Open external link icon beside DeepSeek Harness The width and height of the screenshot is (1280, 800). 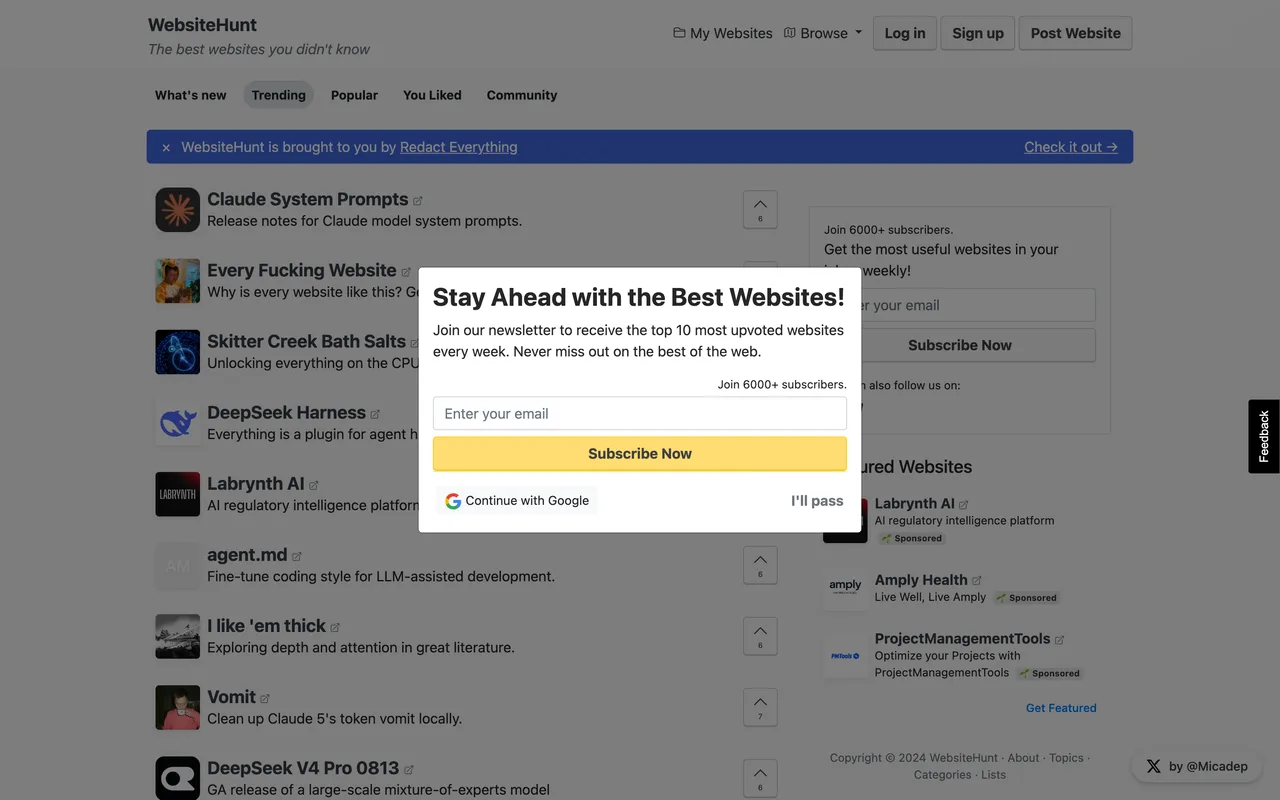click(375, 414)
